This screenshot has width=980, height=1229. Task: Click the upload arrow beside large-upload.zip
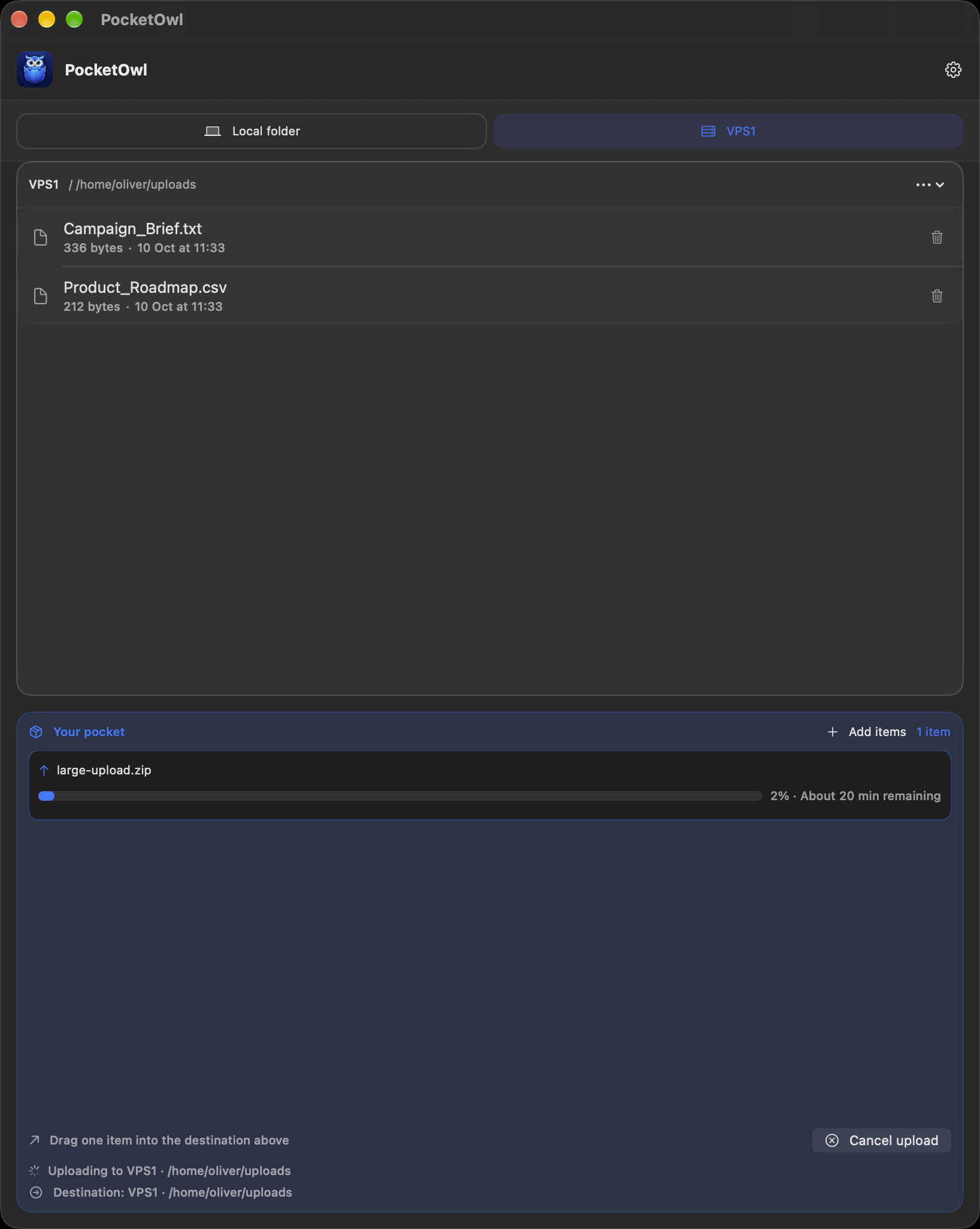(44, 770)
